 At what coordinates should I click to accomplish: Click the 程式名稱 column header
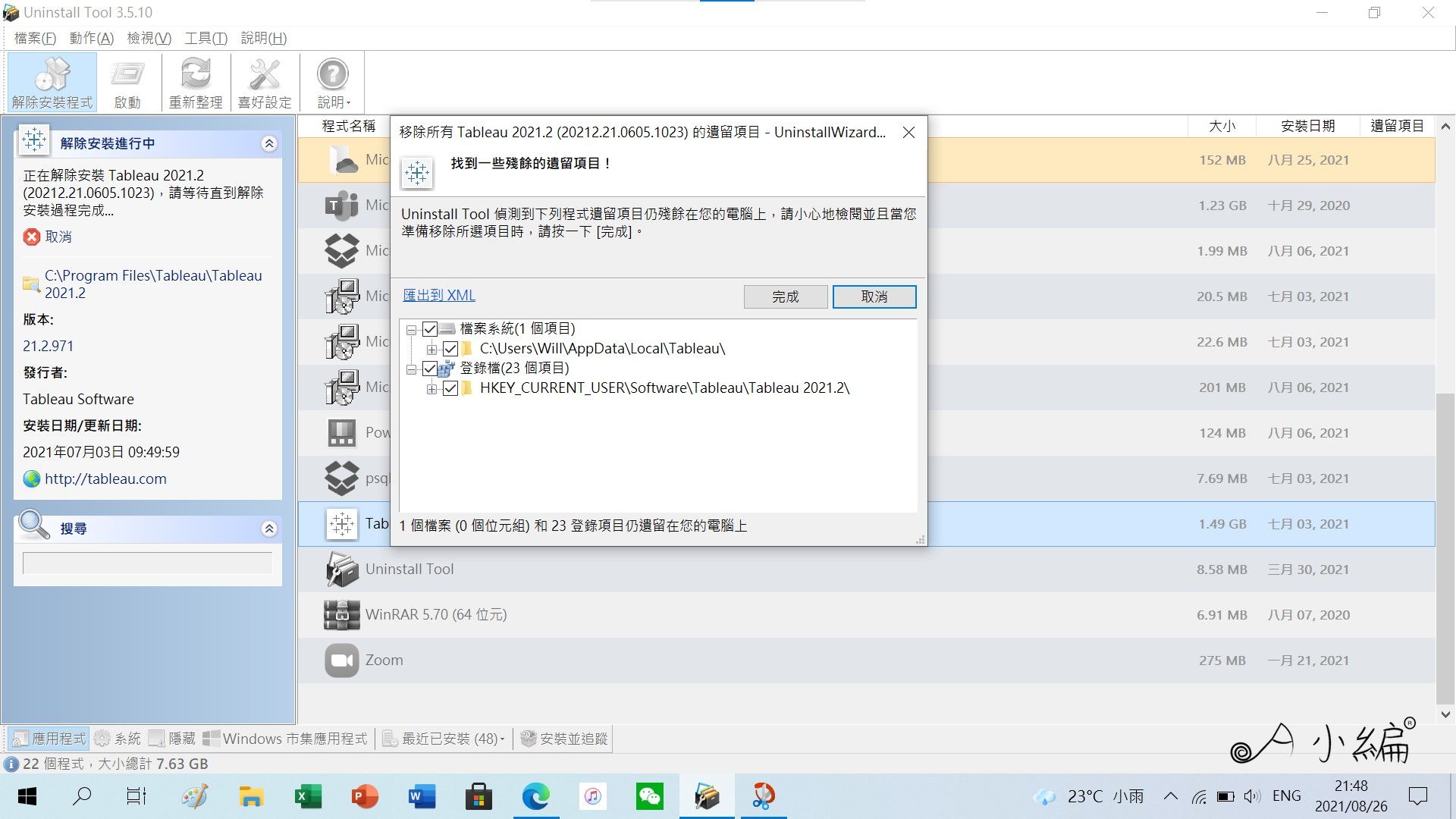[x=349, y=126]
